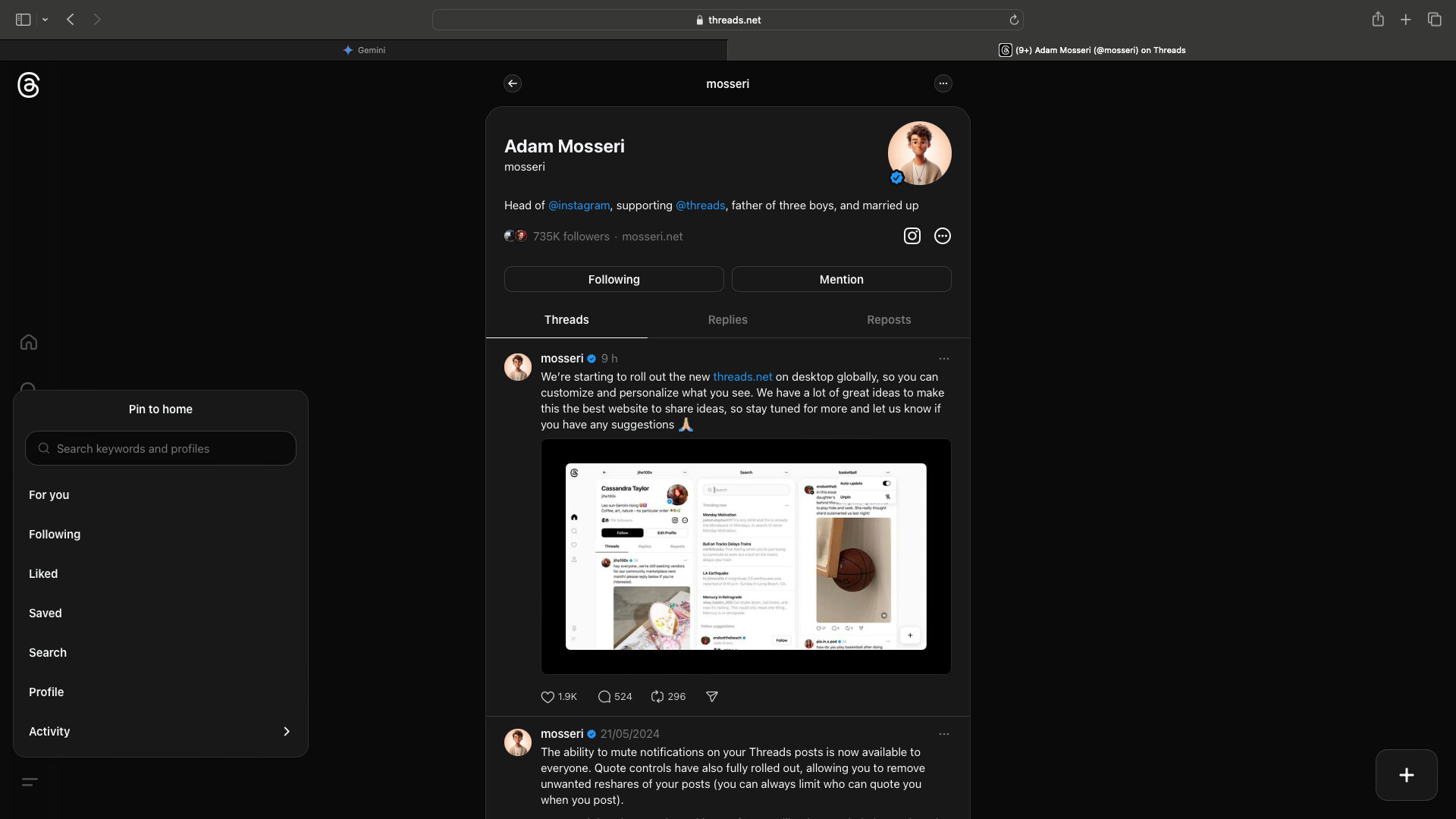Open Safari sidebar dropdown arrow
Screen dimensions: 1456x819
45,20
